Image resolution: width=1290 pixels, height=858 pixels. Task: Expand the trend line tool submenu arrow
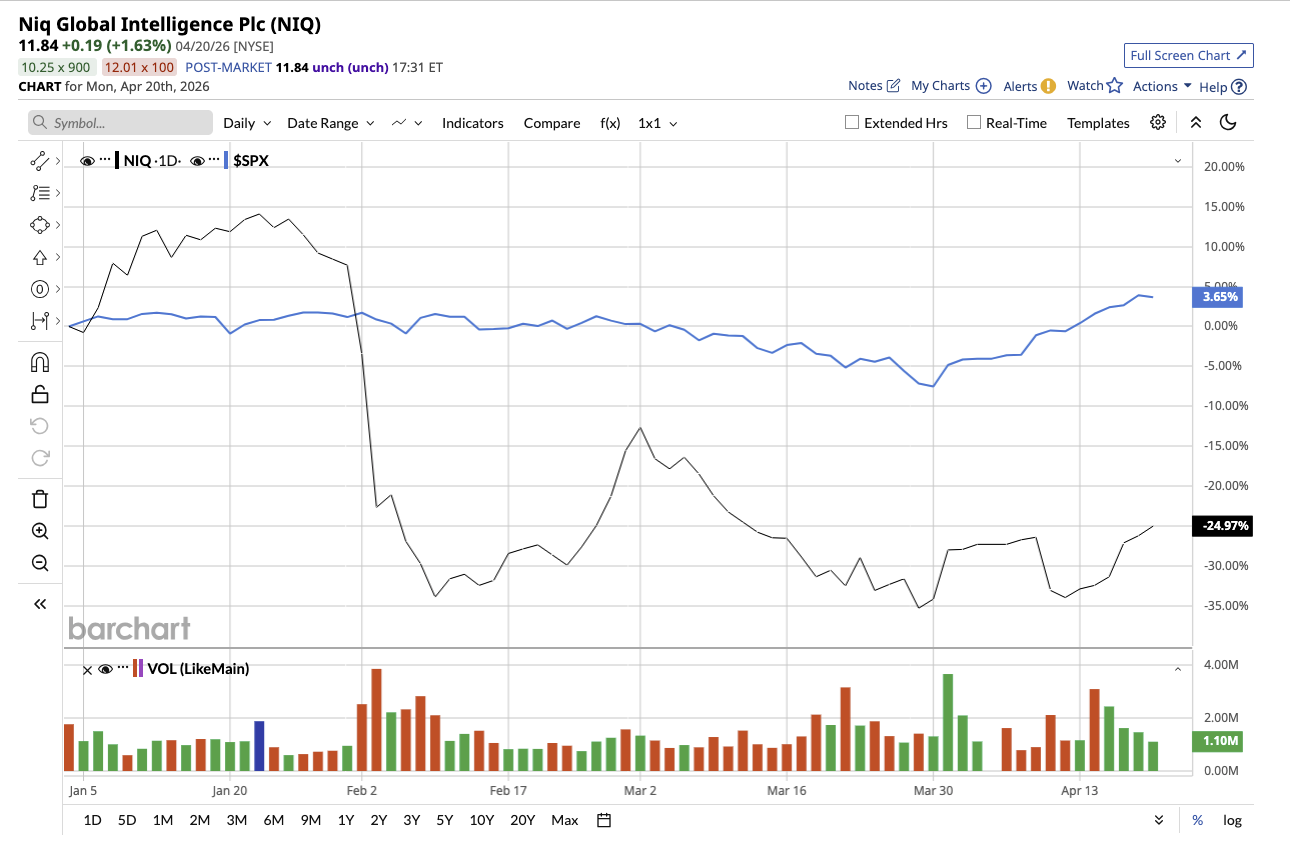pos(57,160)
